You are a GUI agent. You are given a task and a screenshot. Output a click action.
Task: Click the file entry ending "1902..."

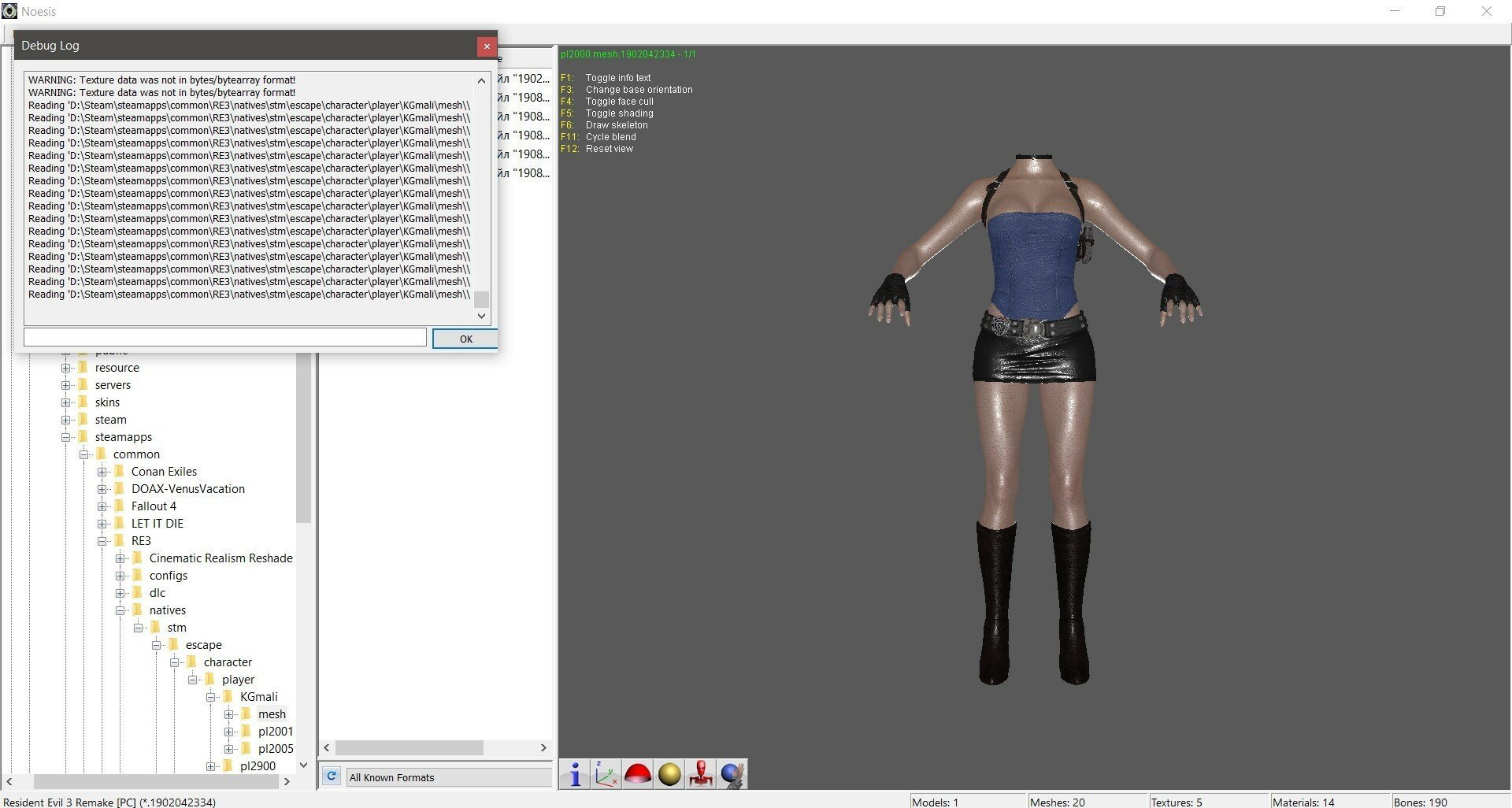pyautogui.click(x=524, y=79)
